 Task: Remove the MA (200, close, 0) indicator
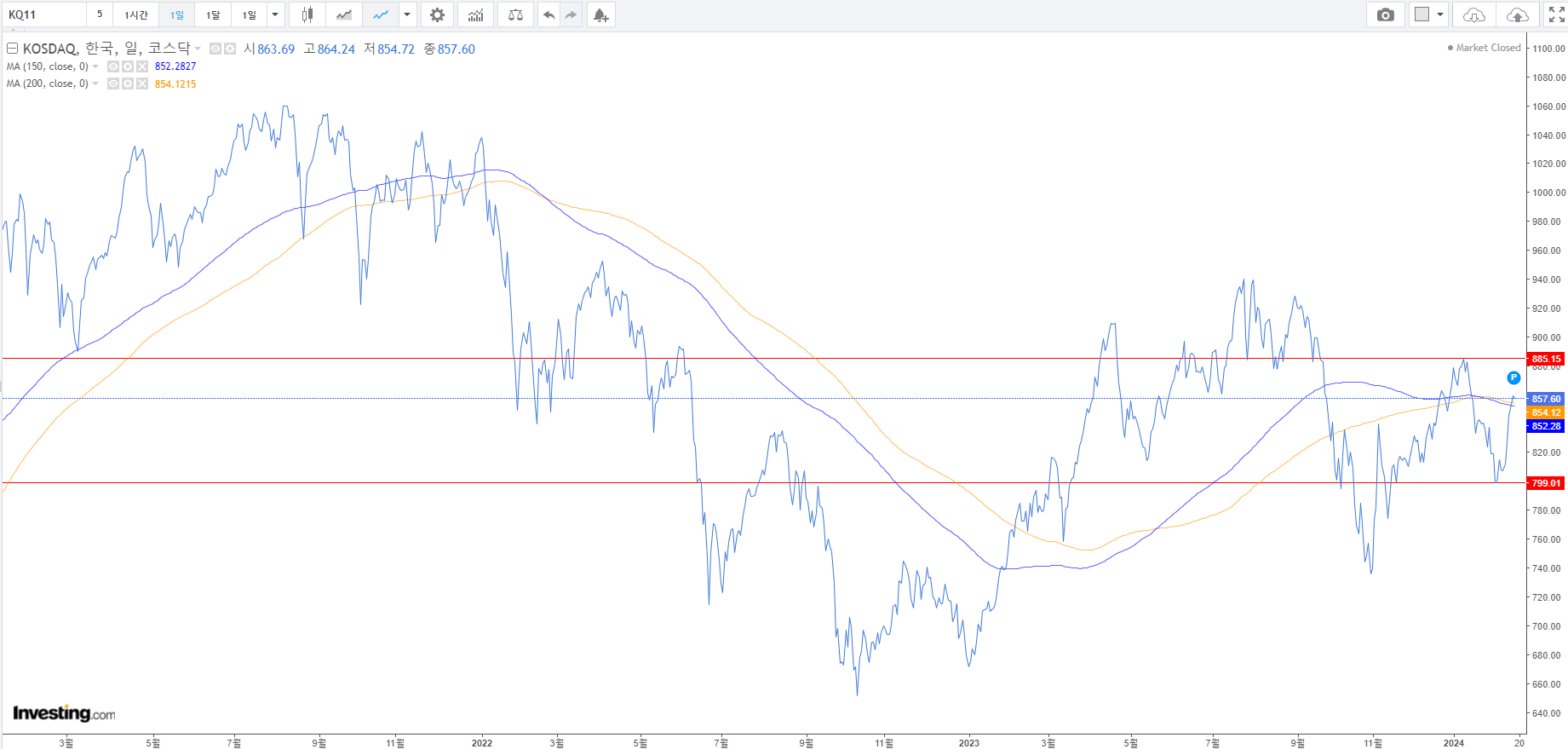click(142, 84)
